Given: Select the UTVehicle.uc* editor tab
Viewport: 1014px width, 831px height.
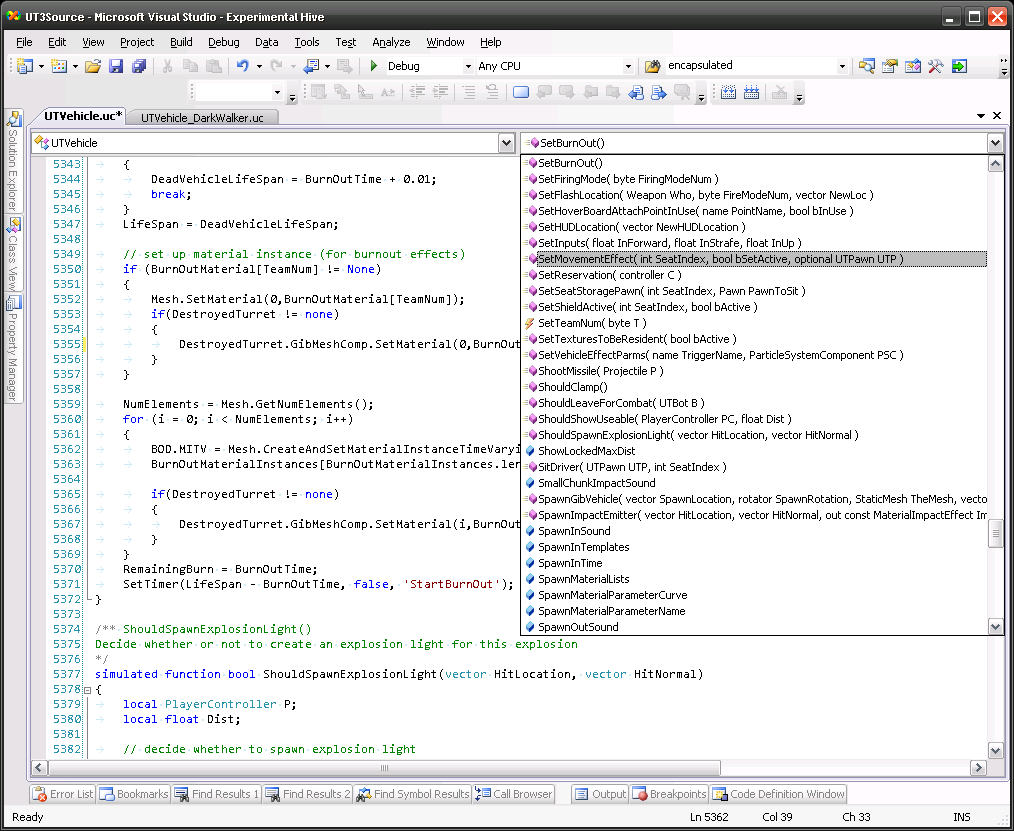Looking at the screenshot, I should click(82, 116).
